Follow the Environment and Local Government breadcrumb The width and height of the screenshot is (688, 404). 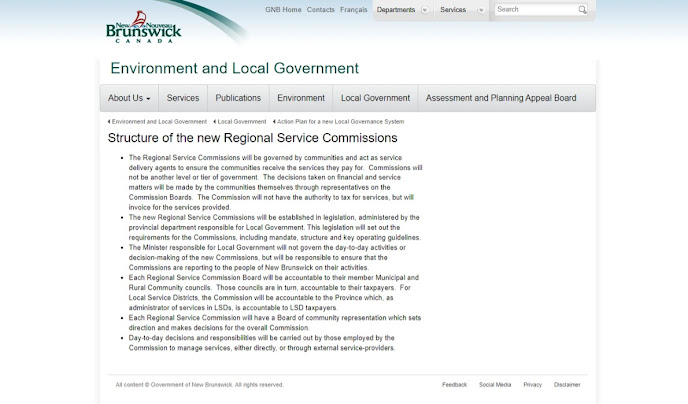tap(157, 122)
